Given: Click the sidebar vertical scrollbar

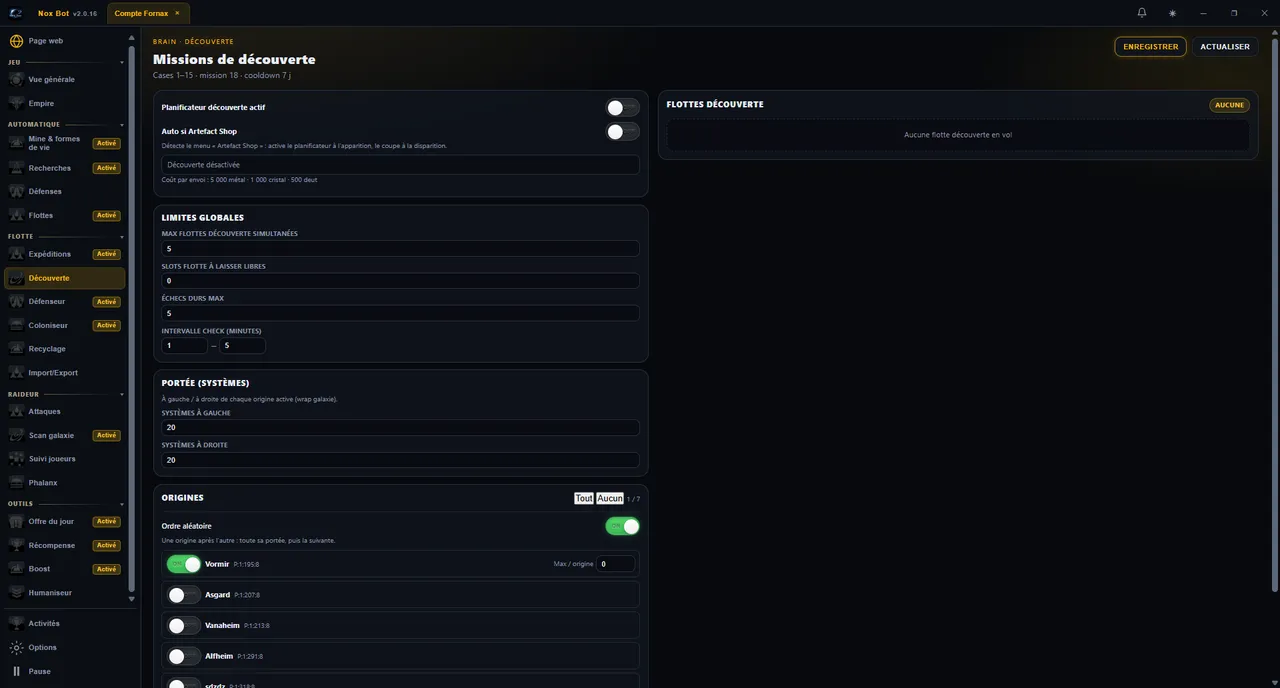Looking at the screenshot, I should pyautogui.click(x=132, y=318).
